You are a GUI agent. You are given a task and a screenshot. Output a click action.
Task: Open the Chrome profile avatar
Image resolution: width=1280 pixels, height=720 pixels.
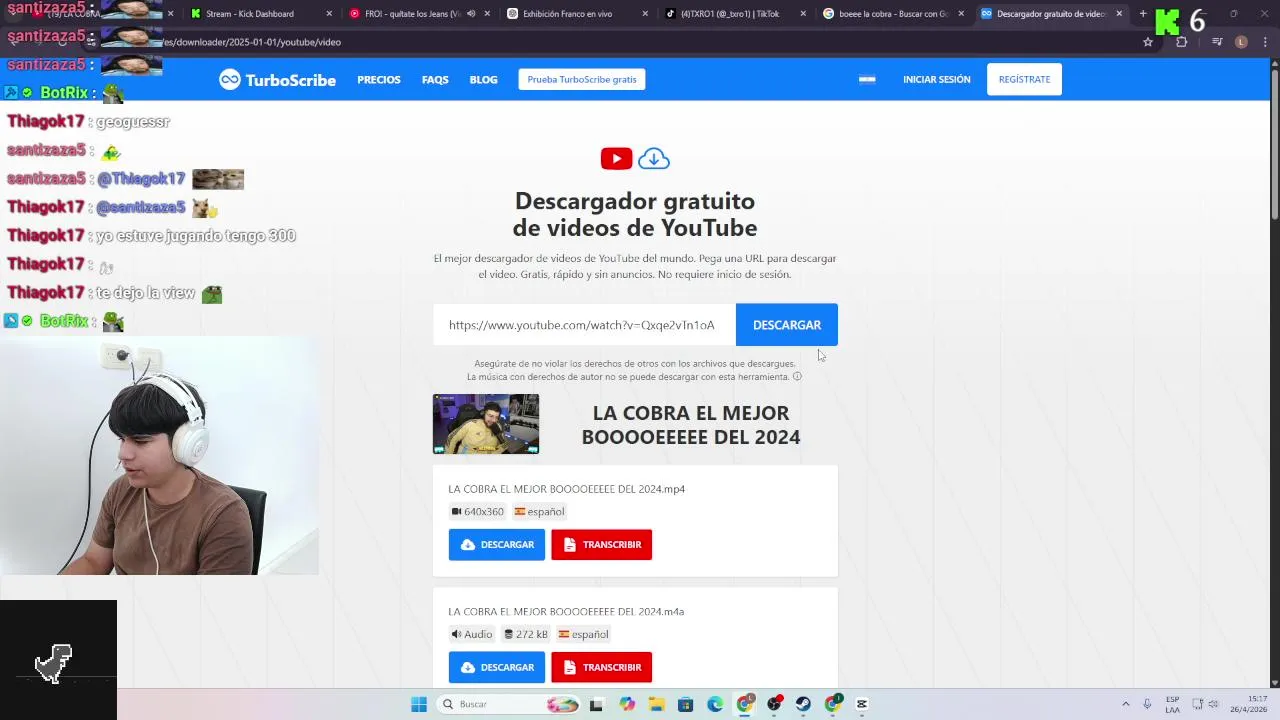(x=1241, y=42)
